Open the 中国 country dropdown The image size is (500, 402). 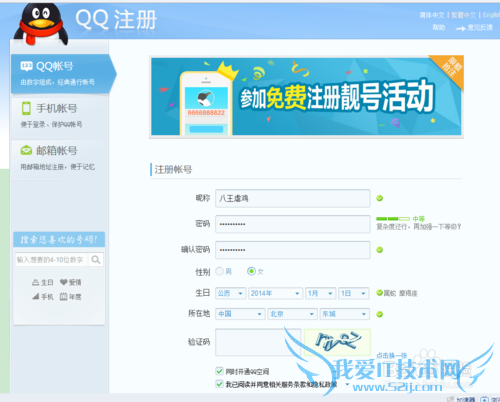pos(240,314)
